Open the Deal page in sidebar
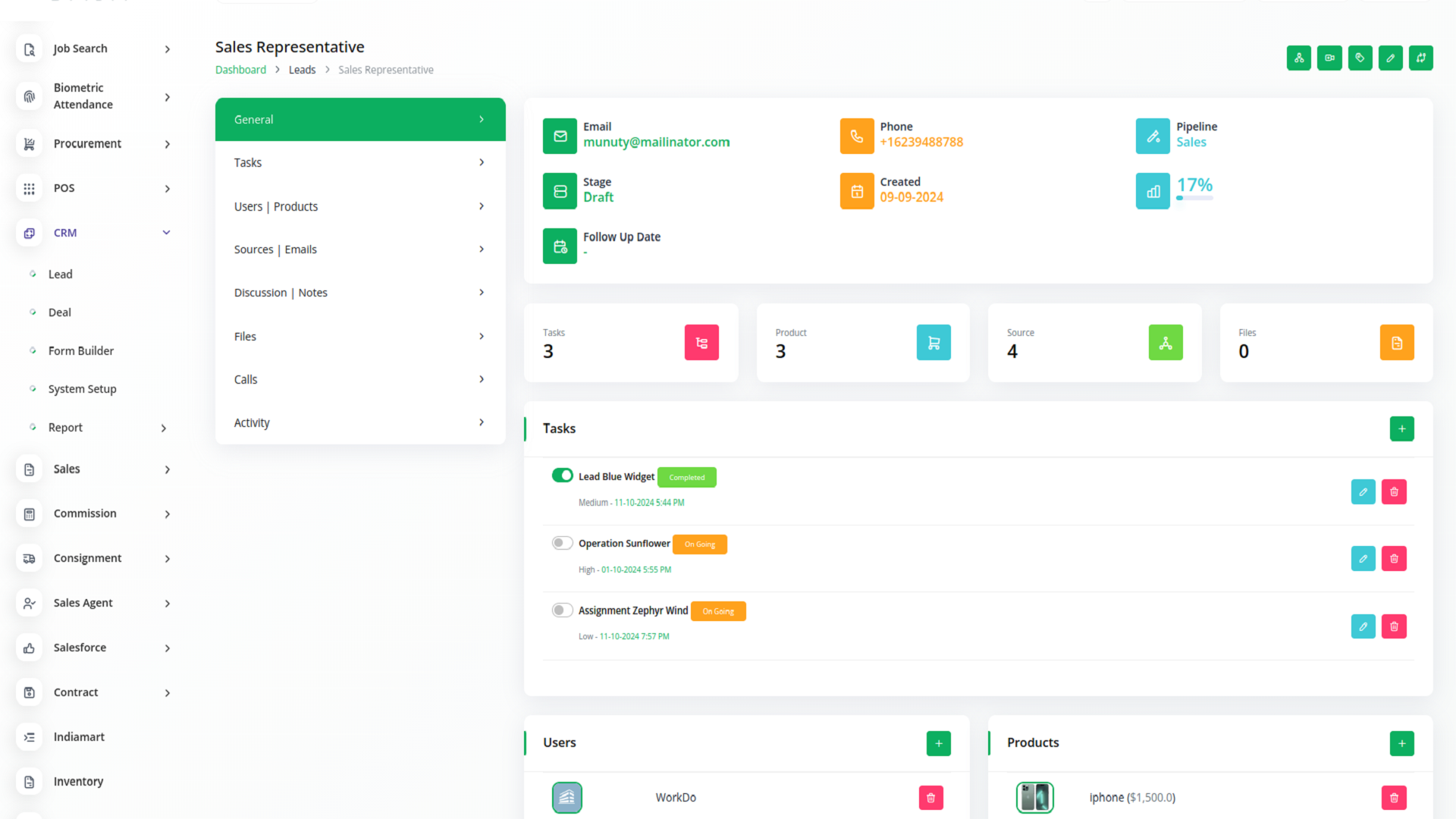Viewport: 1456px width, 819px height. point(60,312)
